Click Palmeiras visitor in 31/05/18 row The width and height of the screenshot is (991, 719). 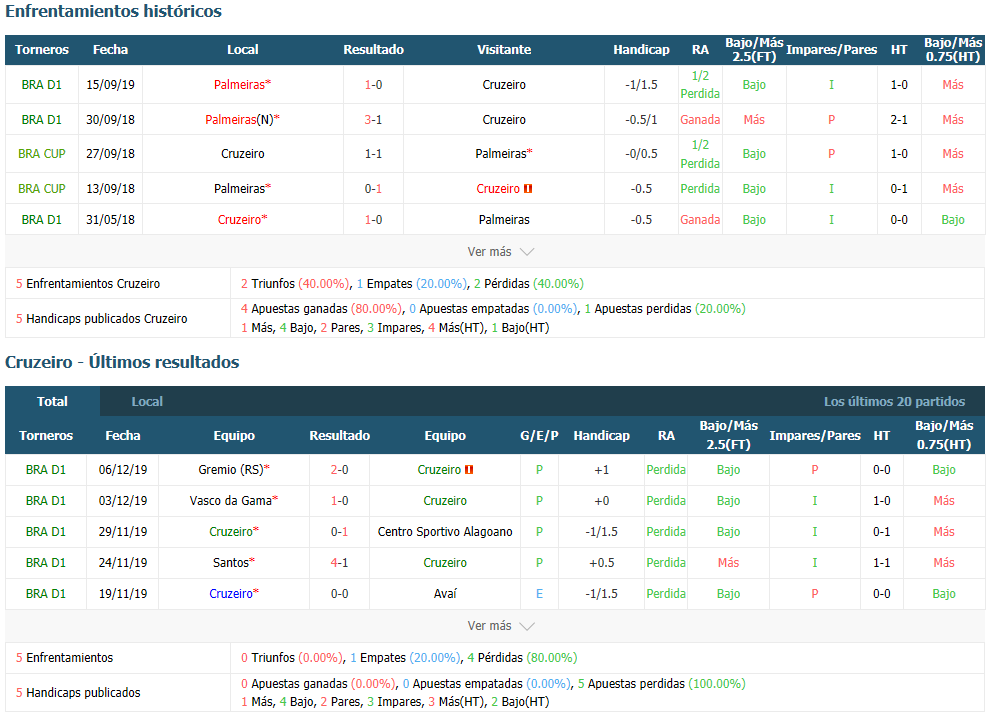(504, 220)
